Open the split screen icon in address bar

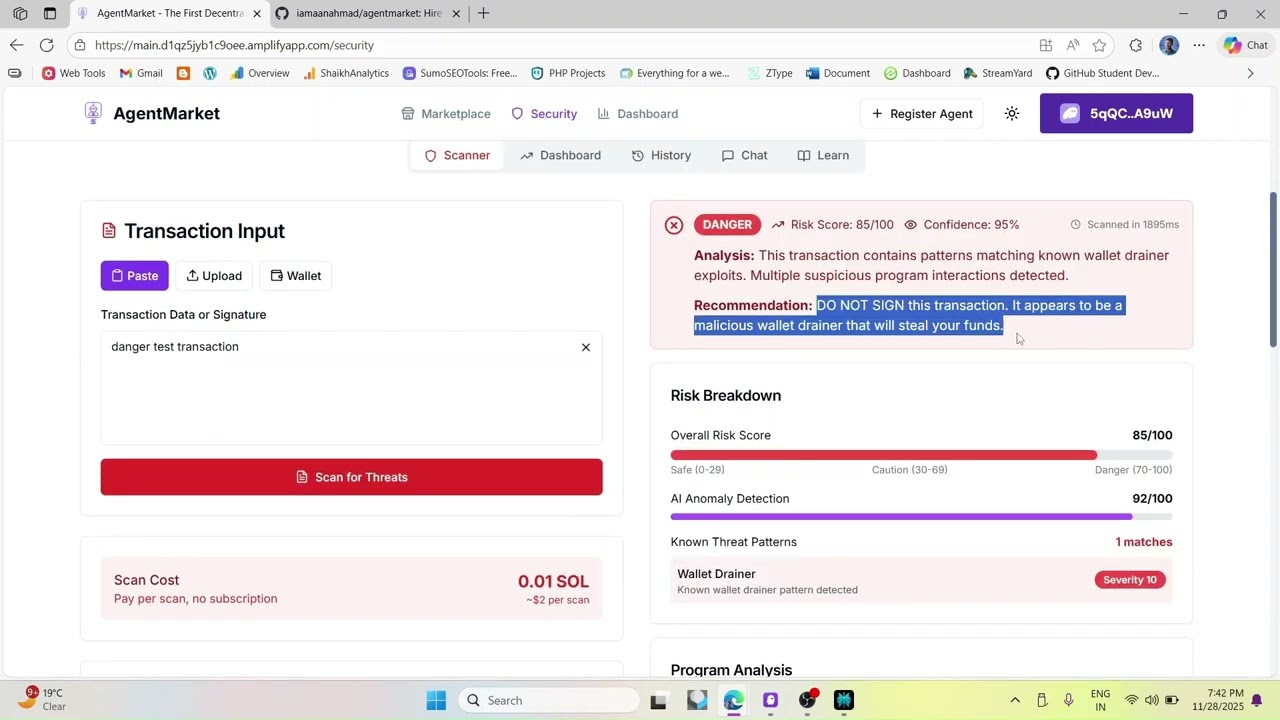click(x=1046, y=45)
